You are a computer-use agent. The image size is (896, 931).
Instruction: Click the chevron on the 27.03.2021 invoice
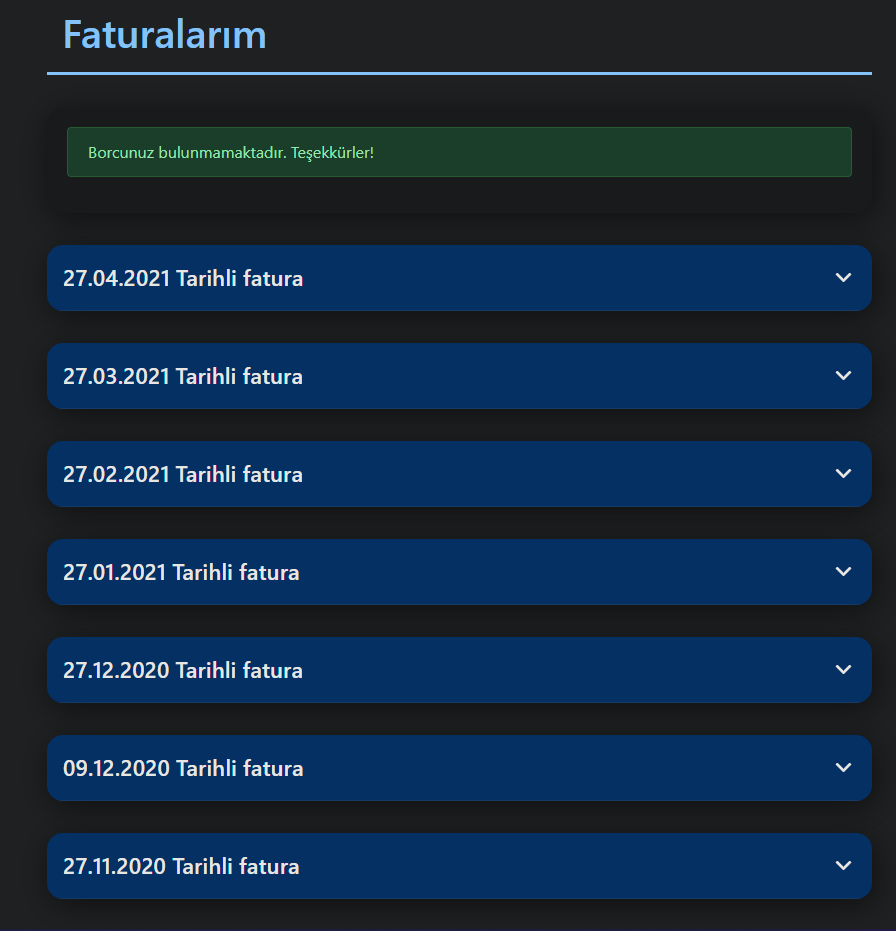point(843,375)
